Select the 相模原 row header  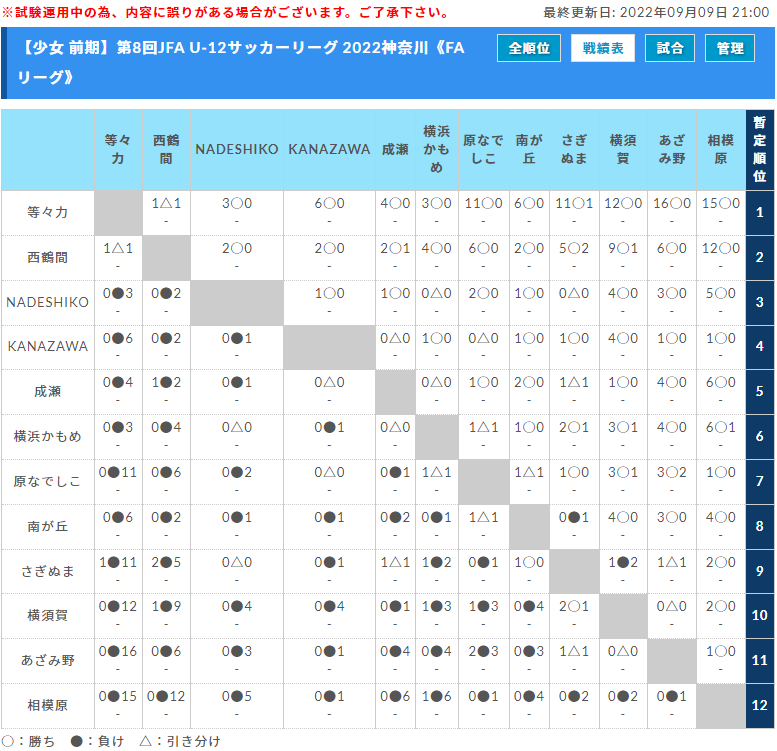[48, 705]
